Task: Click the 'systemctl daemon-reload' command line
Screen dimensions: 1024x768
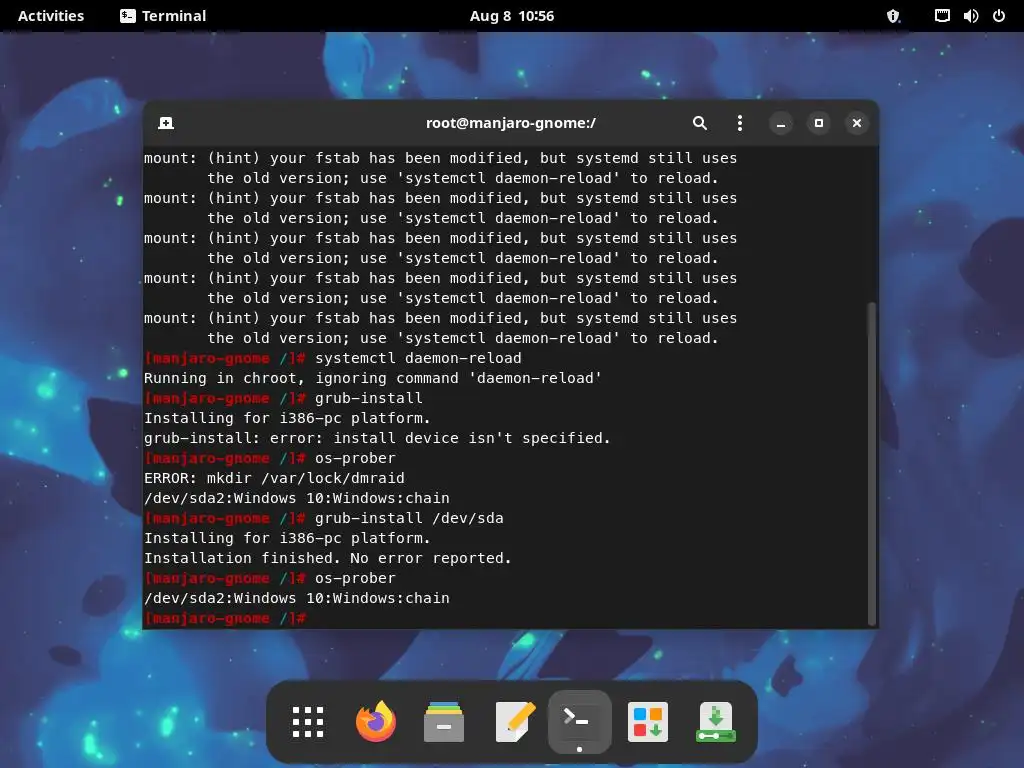Action: [x=332, y=358]
